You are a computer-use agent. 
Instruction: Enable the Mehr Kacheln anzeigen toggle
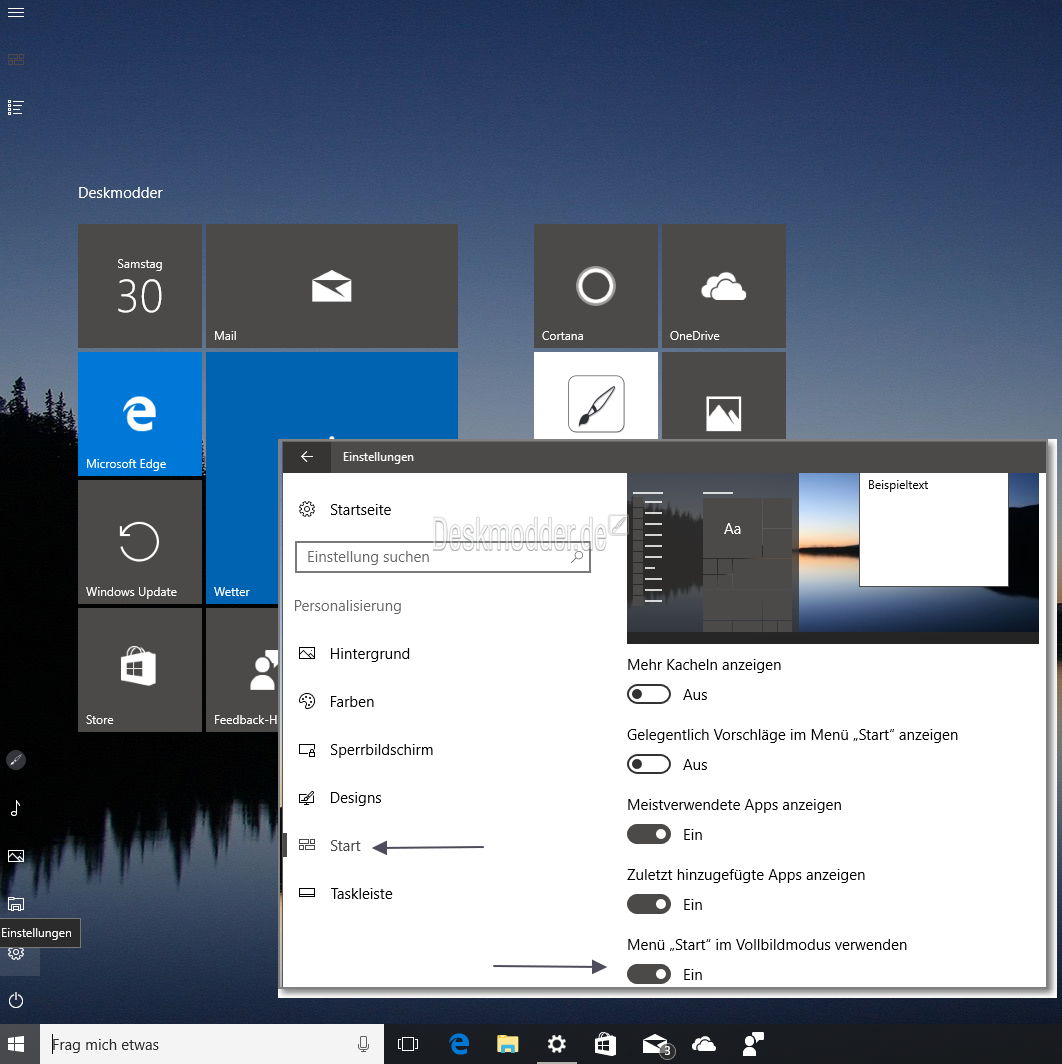coord(649,694)
